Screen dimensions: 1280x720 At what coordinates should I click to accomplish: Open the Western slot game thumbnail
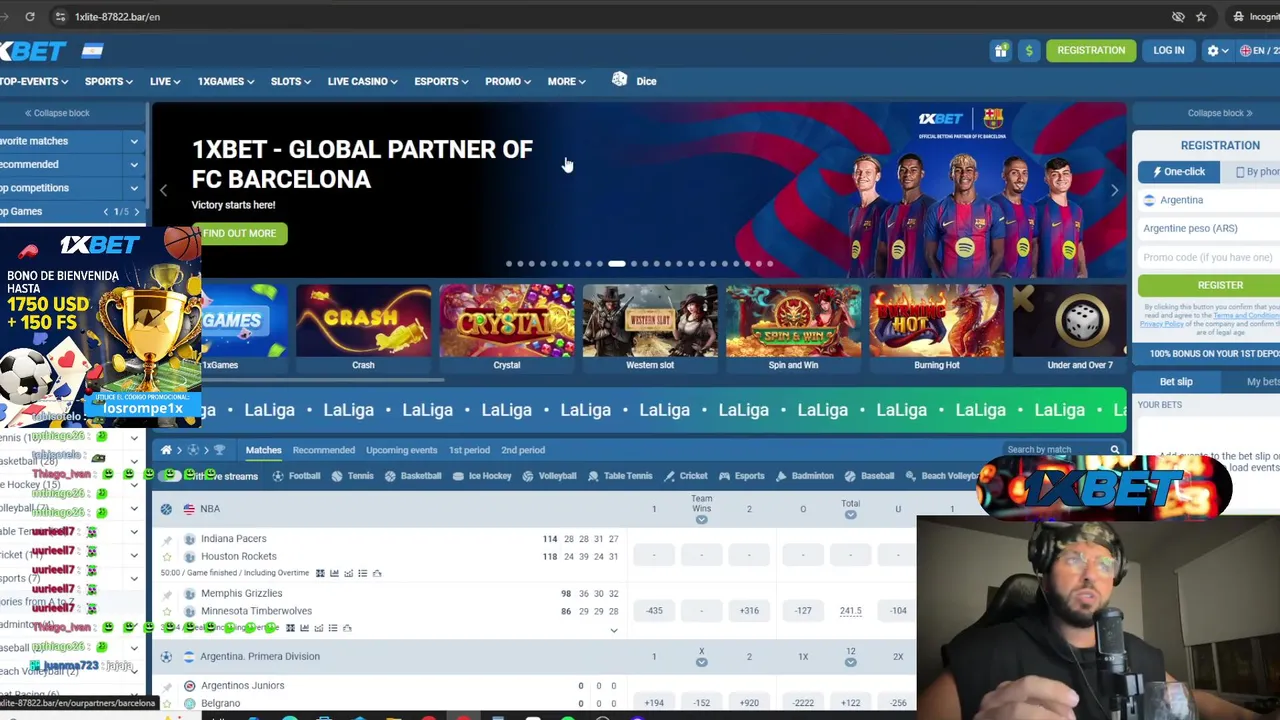tap(650, 329)
